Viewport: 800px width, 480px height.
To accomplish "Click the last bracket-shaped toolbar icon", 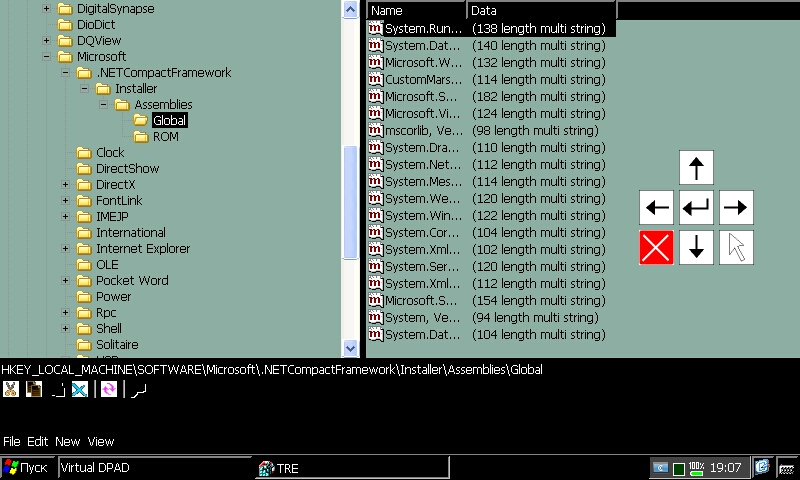I will [x=138, y=389].
